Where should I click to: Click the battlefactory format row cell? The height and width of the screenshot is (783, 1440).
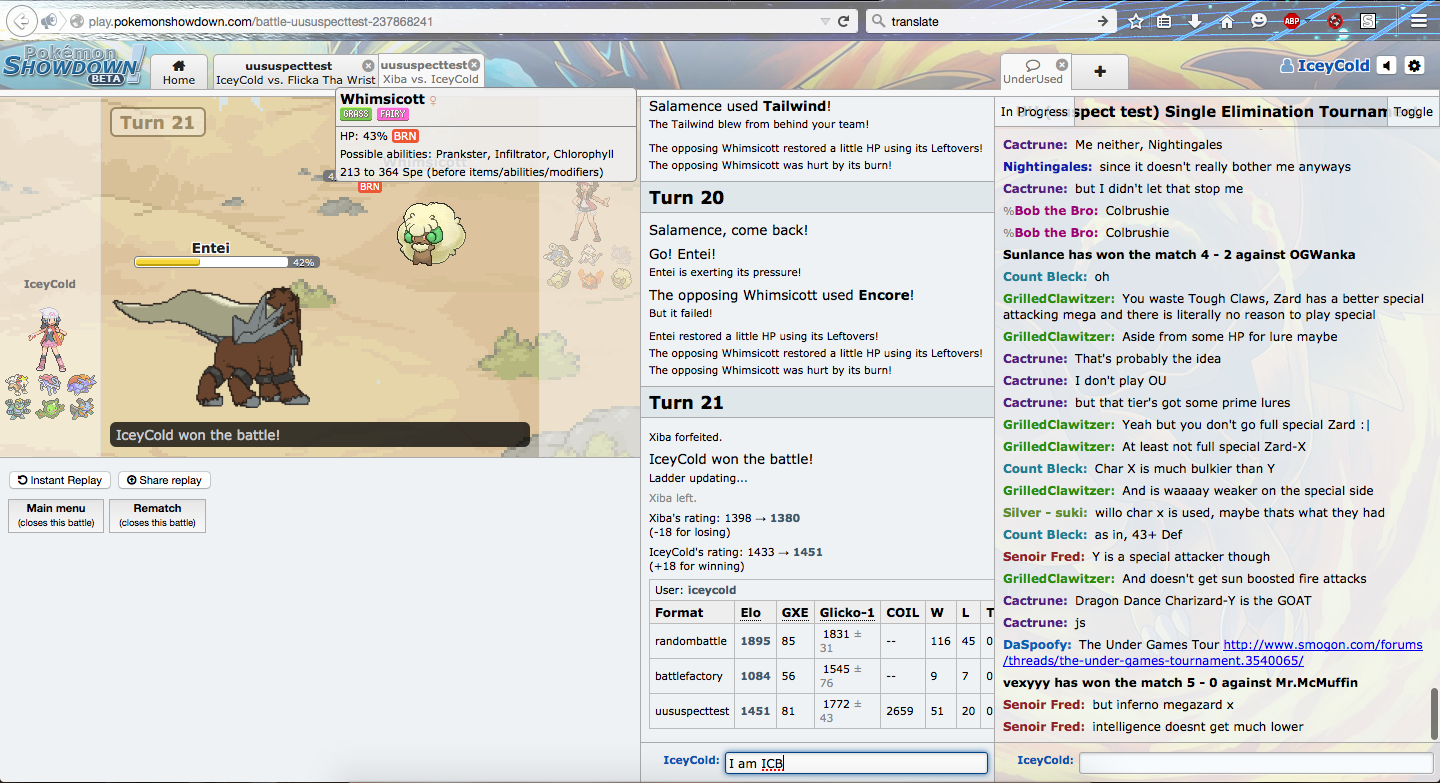click(x=692, y=676)
